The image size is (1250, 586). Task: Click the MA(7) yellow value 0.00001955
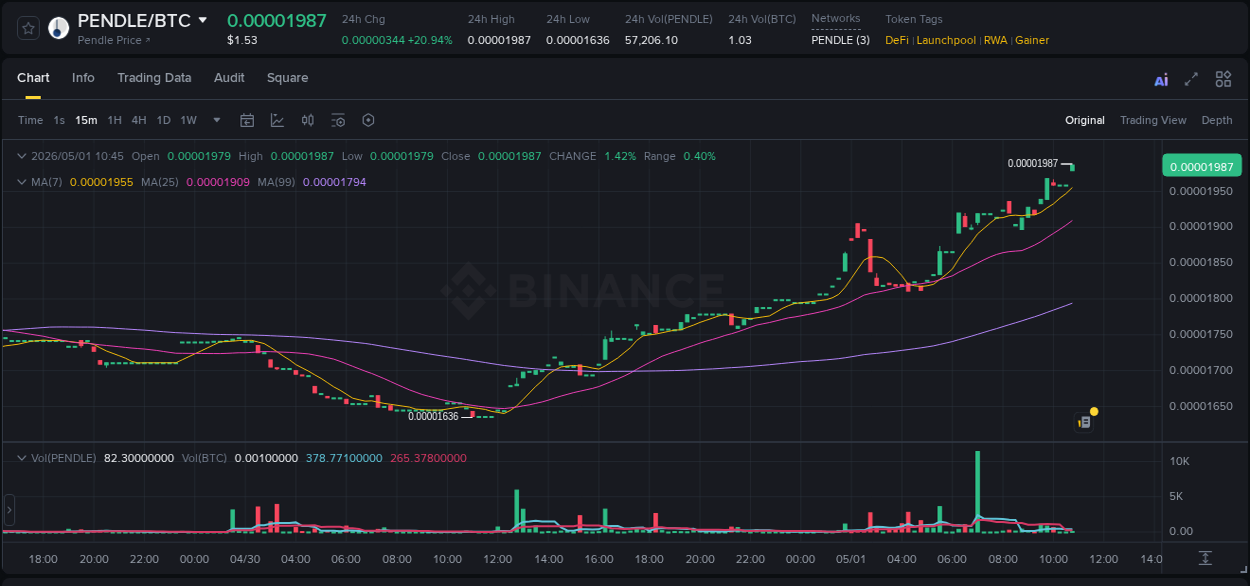pyautogui.click(x=102, y=182)
